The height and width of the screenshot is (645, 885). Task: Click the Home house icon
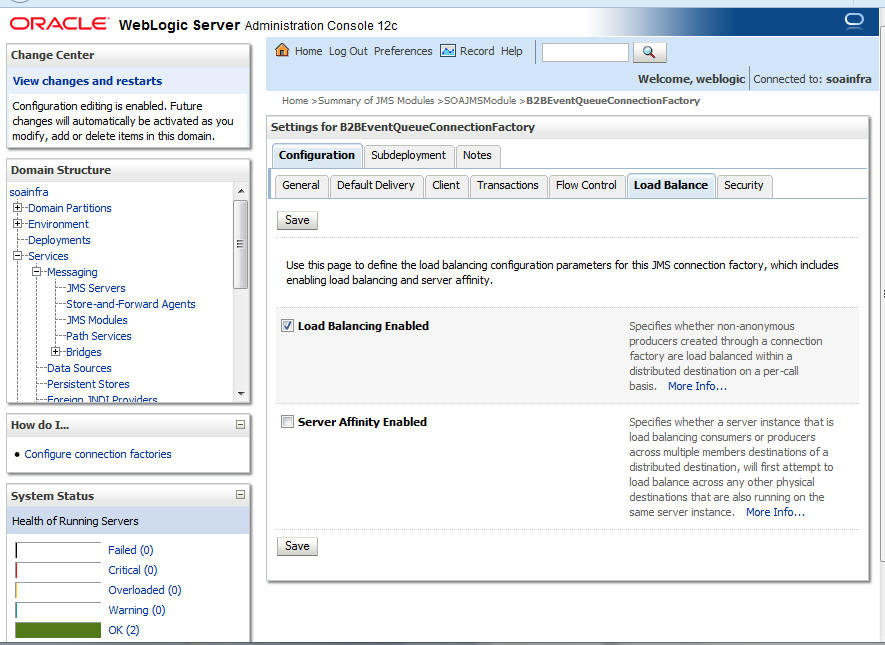point(282,51)
